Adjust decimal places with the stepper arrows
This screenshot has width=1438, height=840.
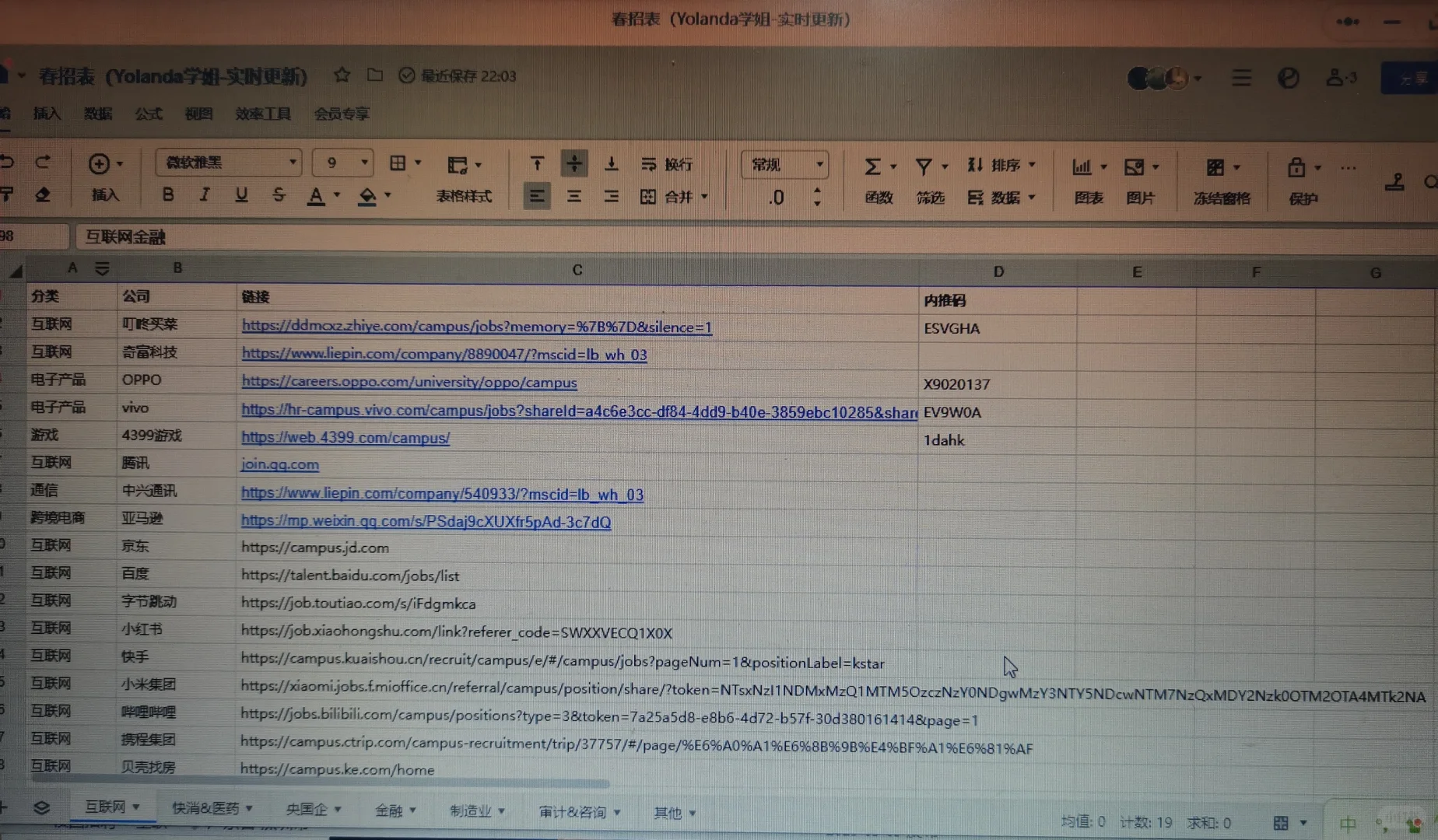(817, 197)
